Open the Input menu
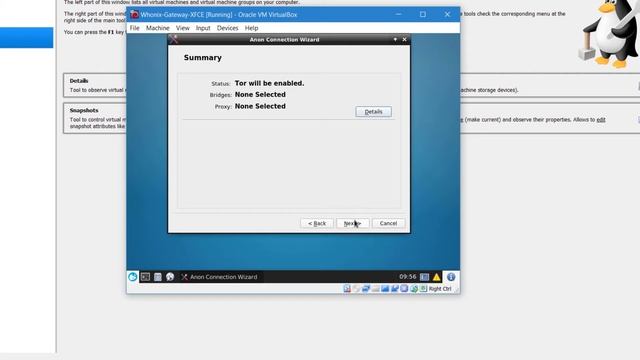 click(x=203, y=28)
